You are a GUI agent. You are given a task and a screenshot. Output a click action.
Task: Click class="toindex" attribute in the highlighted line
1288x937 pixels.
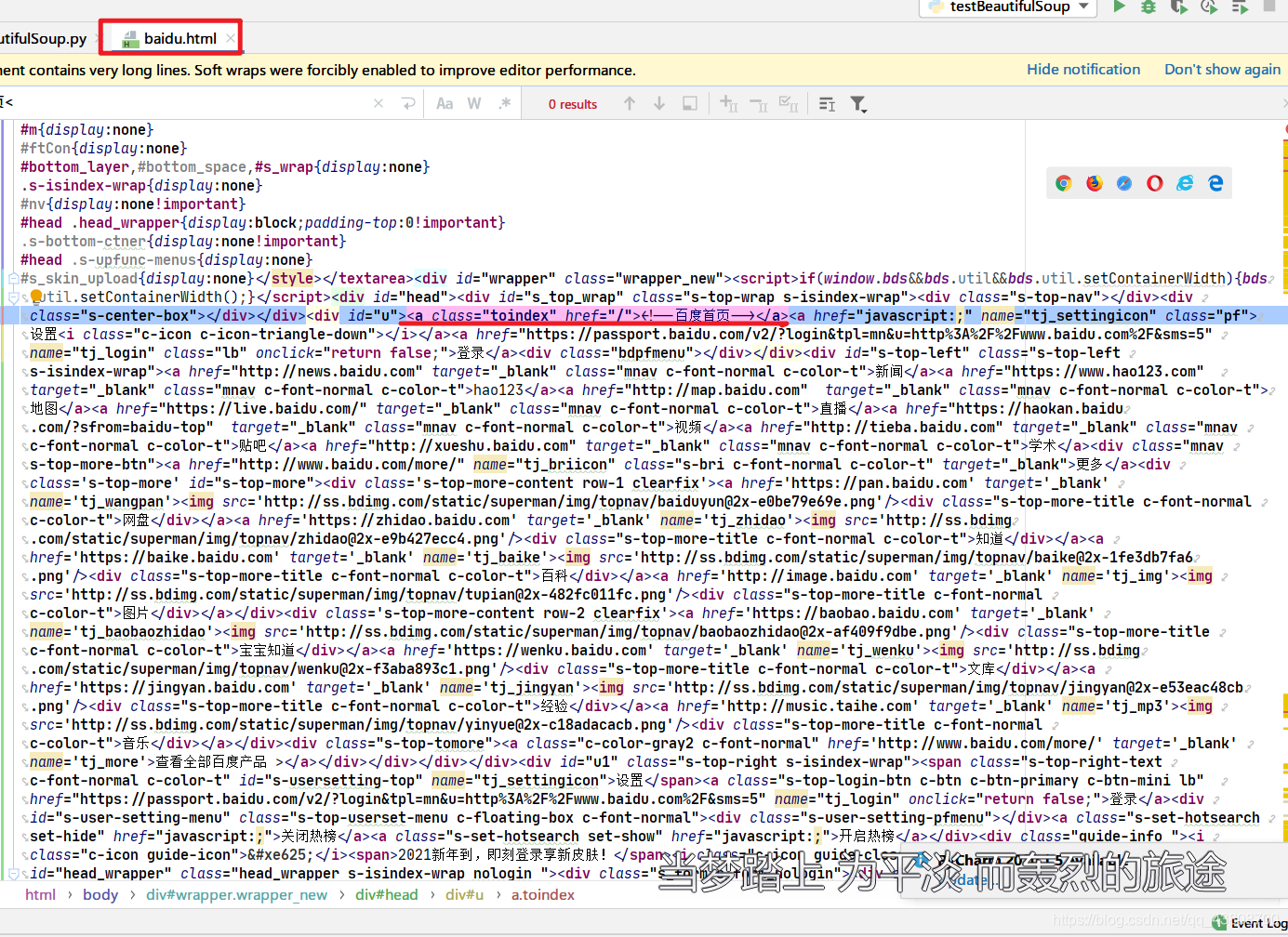tap(491, 315)
